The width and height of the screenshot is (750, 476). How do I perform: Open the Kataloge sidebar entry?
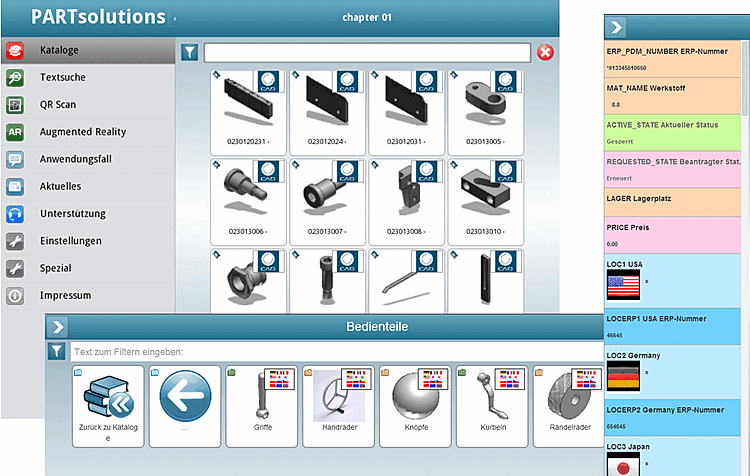coord(88,50)
